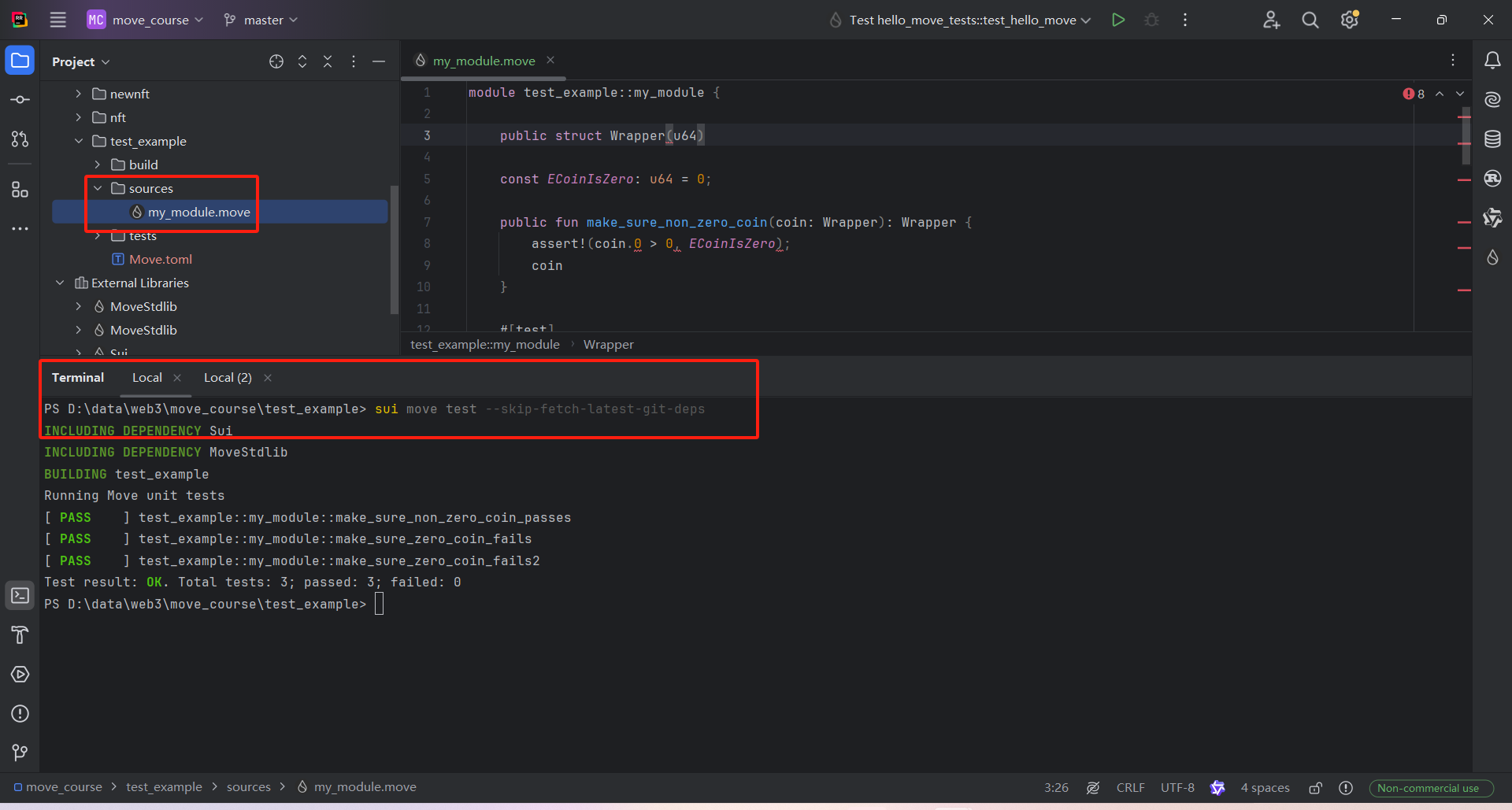
Task: Toggle read-only lock in status bar
Action: [1315, 788]
